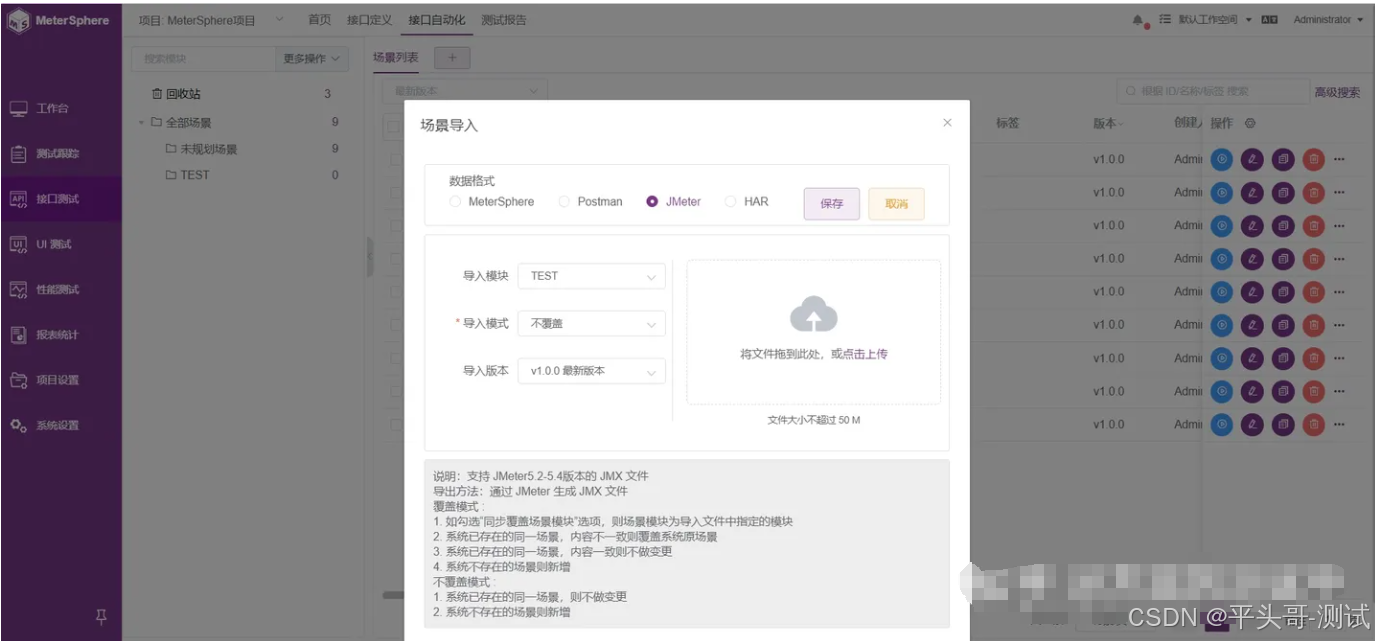Click the 标签 column header
Viewport: 1375px width, 641px height.
coord(1007,123)
